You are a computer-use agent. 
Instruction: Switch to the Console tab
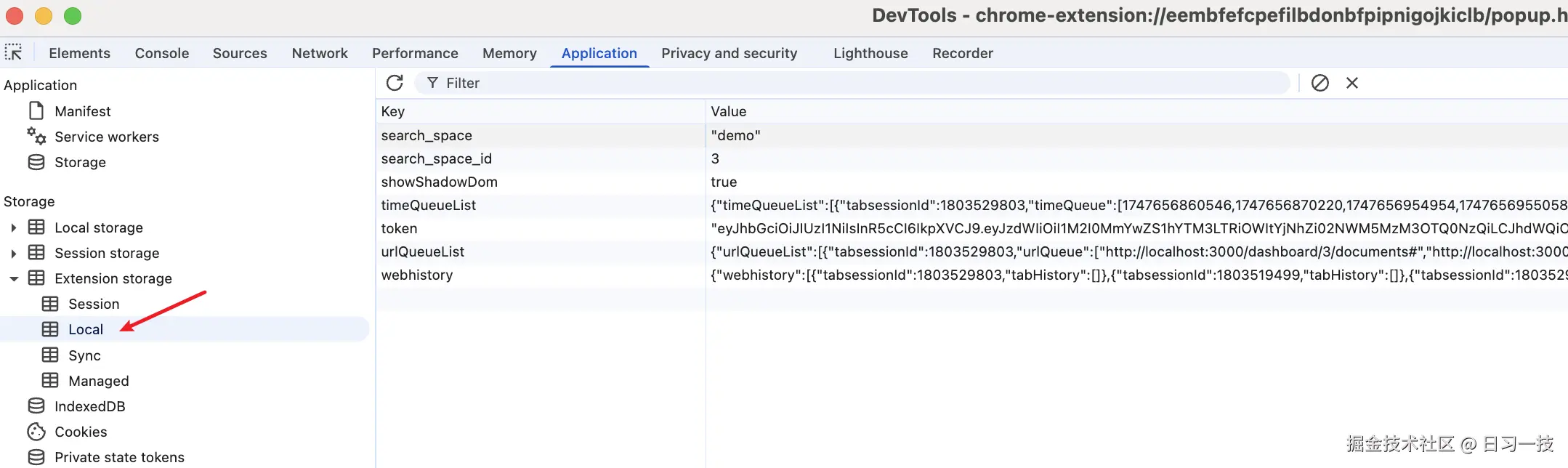coord(162,53)
